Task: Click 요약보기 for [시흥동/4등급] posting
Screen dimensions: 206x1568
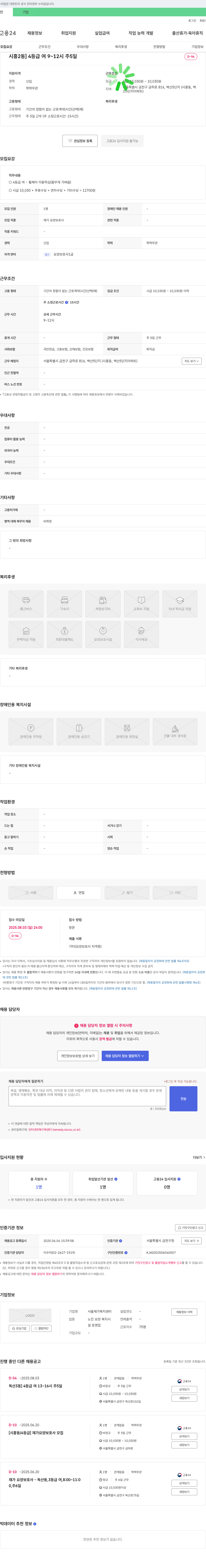Action: (x=184, y=1437)
